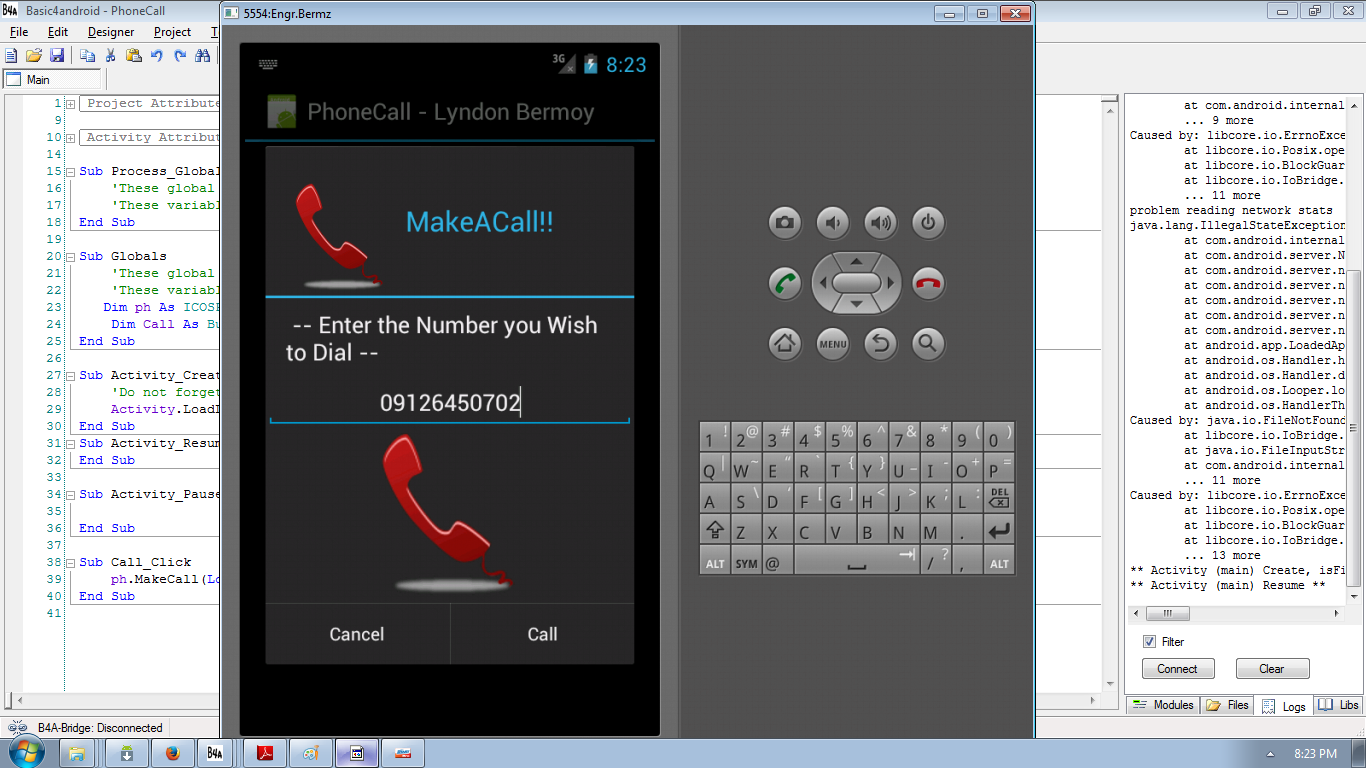Image resolution: width=1366 pixels, height=768 pixels.
Task: Tap the emulator keyboard DEL key
Action: point(999,497)
